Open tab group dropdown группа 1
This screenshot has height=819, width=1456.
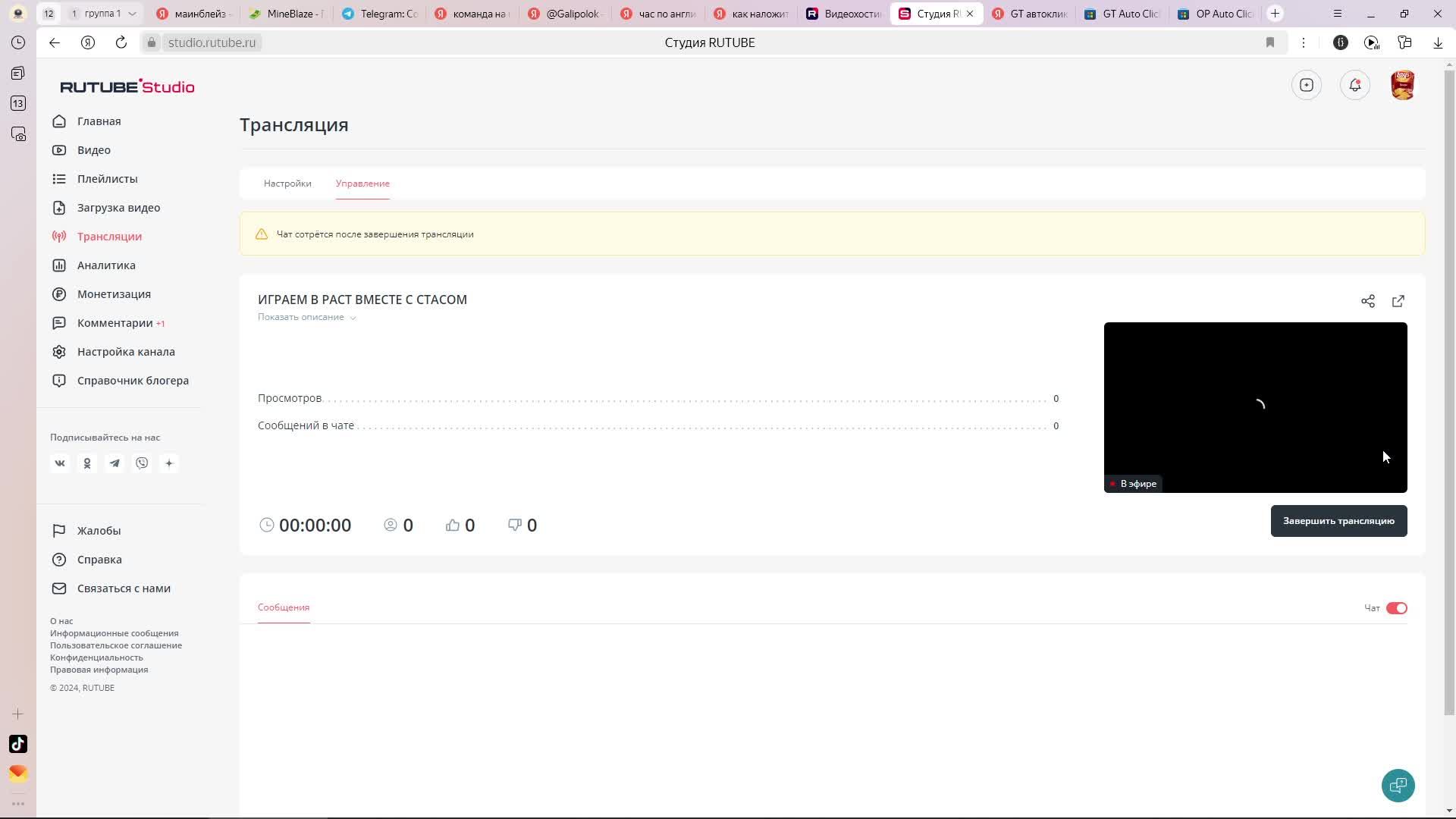pos(132,14)
